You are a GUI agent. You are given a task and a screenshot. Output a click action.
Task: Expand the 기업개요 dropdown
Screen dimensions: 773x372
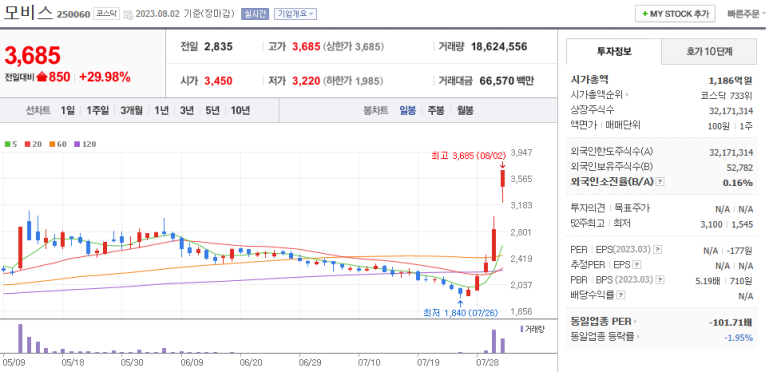tap(295, 14)
